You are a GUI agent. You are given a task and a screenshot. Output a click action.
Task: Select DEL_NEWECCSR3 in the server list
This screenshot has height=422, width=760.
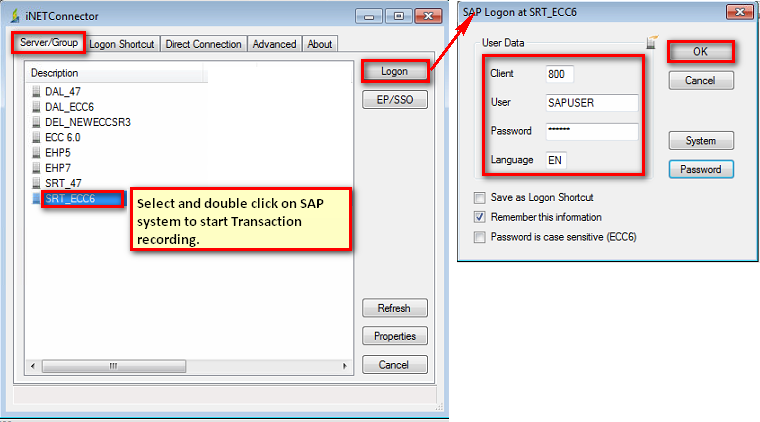click(88, 122)
